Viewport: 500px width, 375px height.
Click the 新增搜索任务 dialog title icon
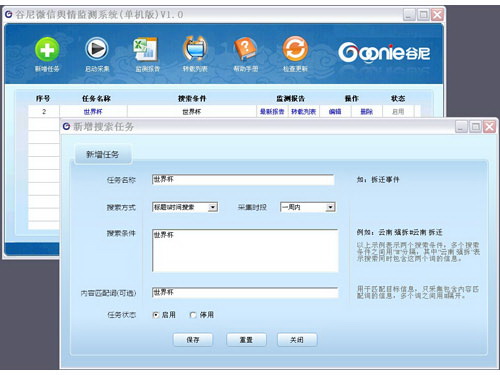coord(66,126)
